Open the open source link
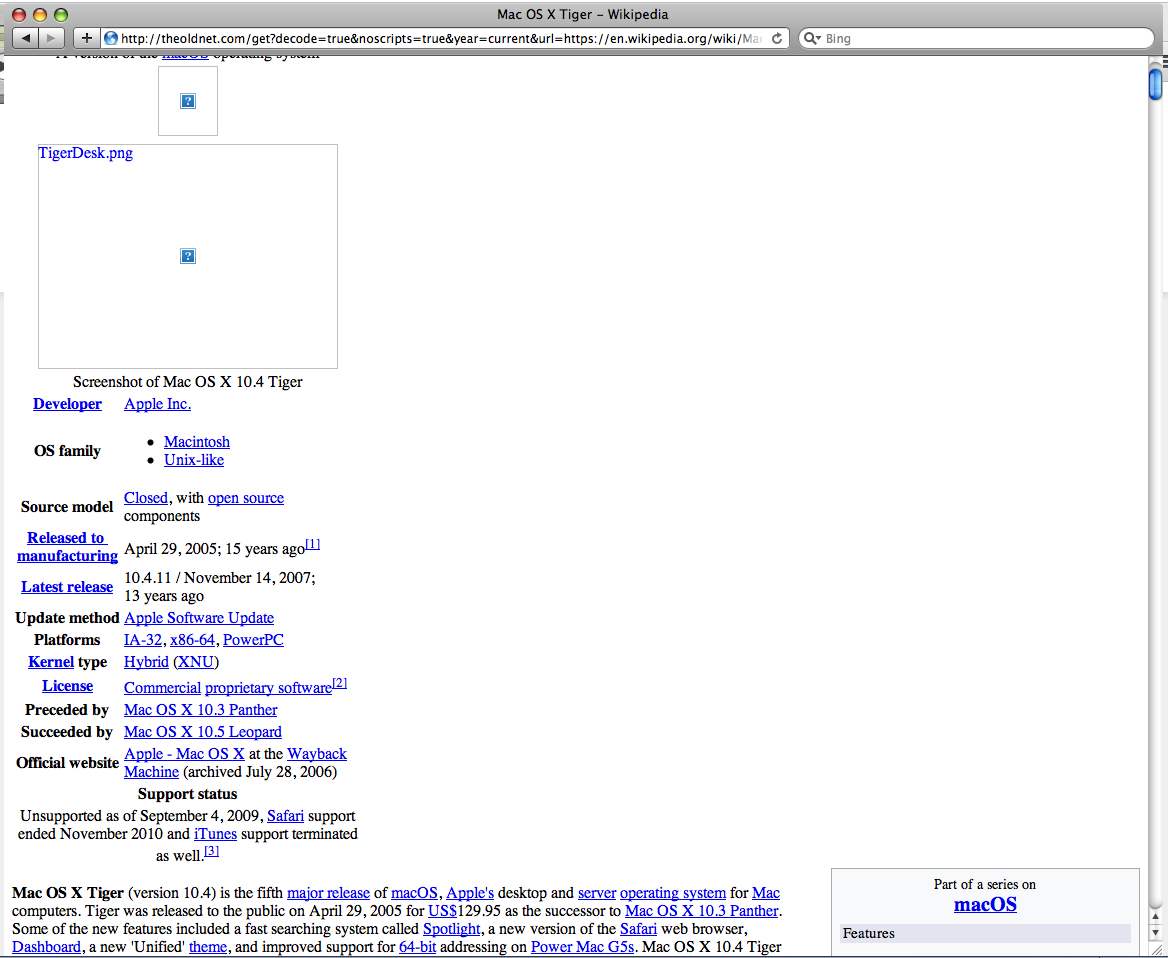Screen dimensions: 1168x958 point(246,498)
